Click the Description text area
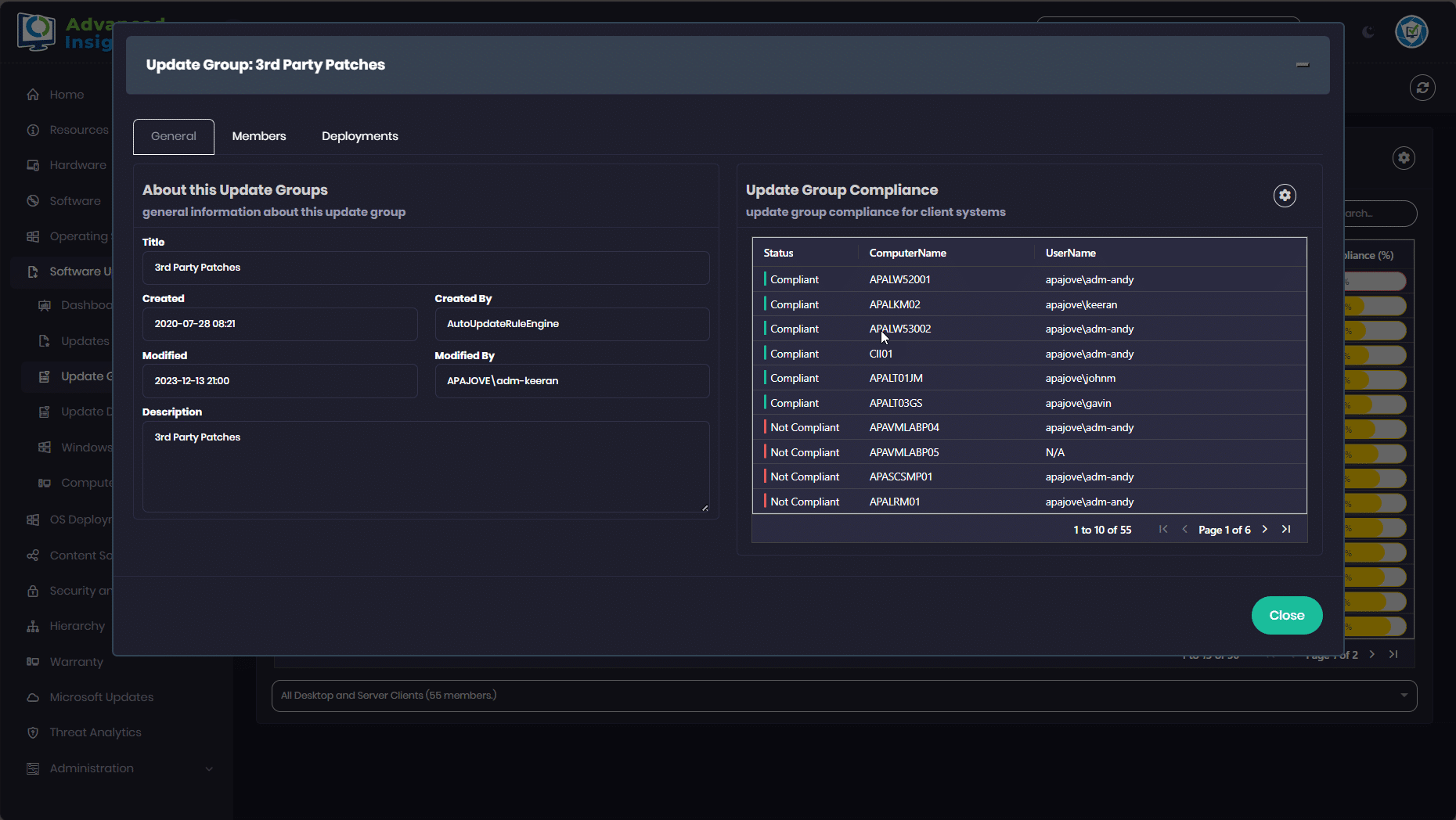1456x820 pixels. 425,467
